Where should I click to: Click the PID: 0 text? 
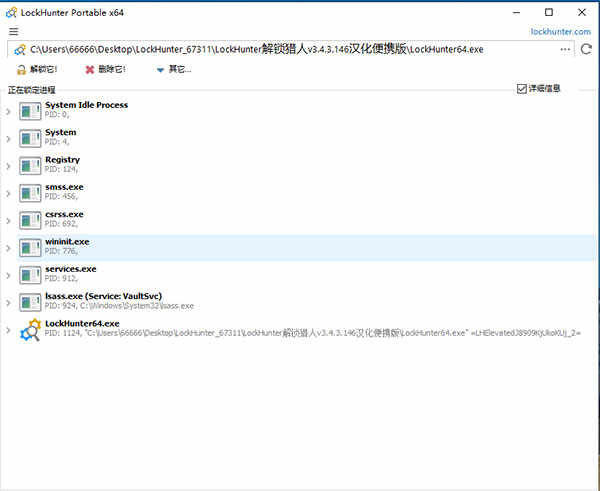coord(57,114)
